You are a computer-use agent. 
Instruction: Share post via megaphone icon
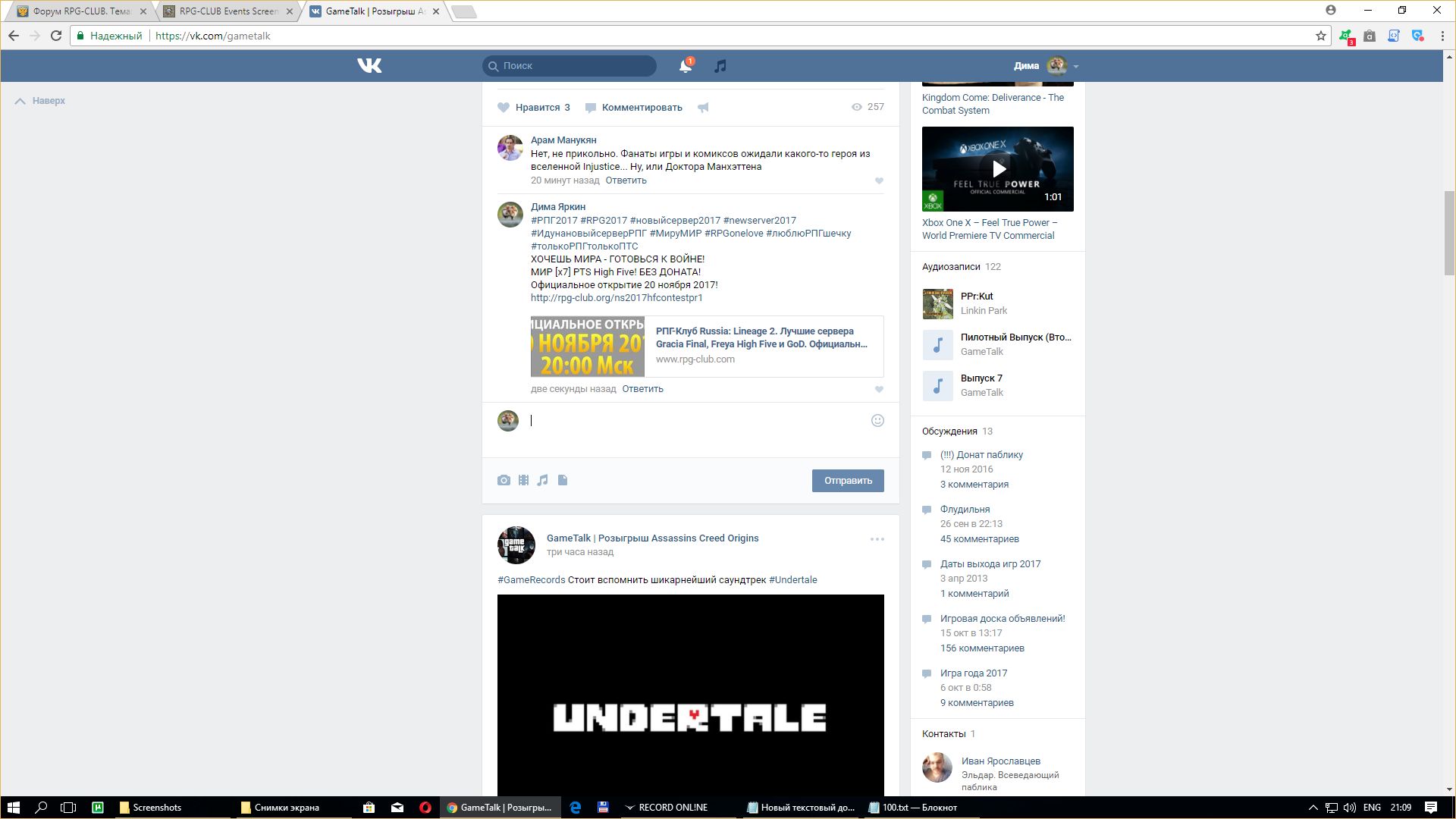(x=703, y=108)
